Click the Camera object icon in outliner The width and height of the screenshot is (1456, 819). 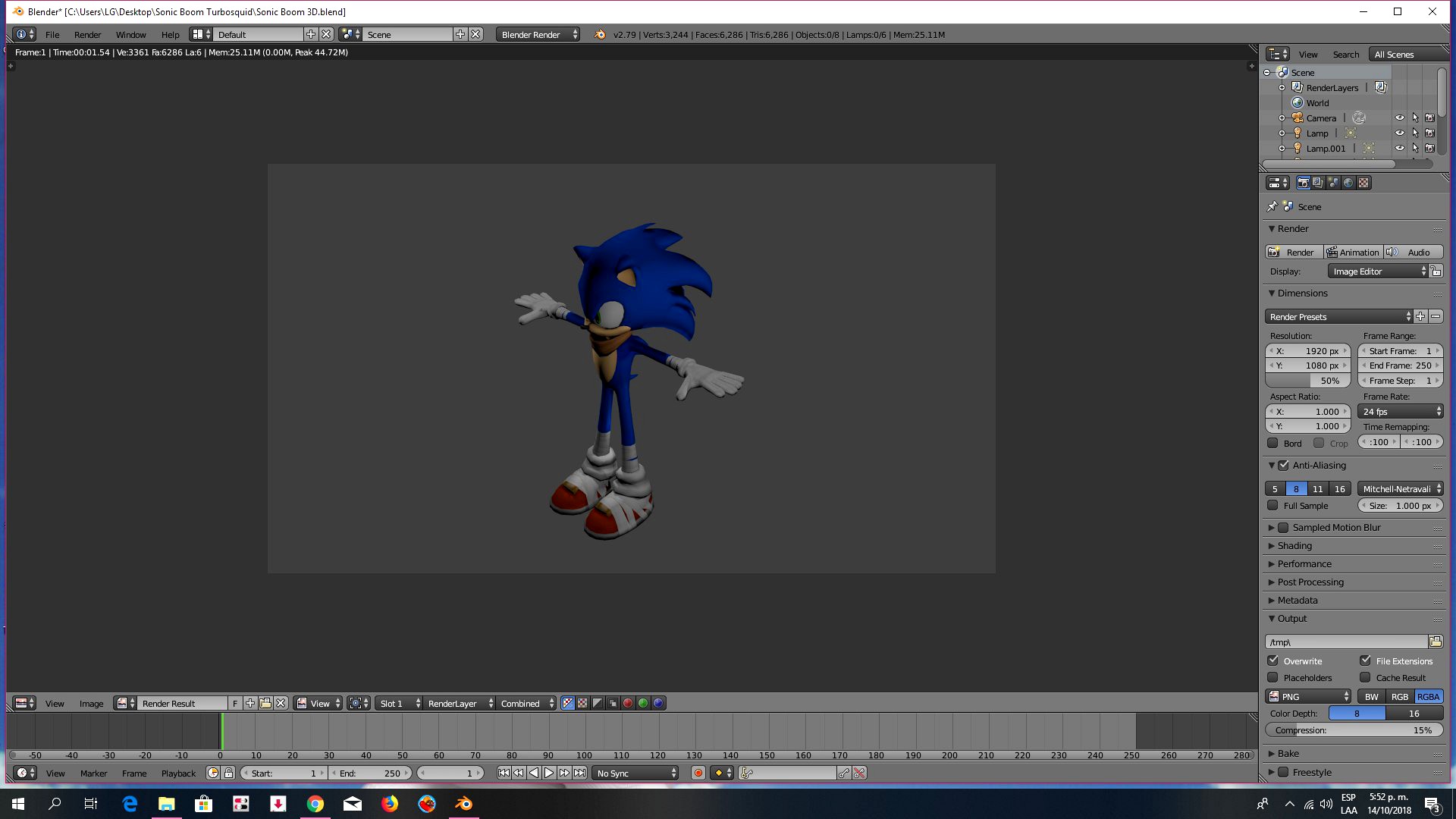click(1298, 118)
